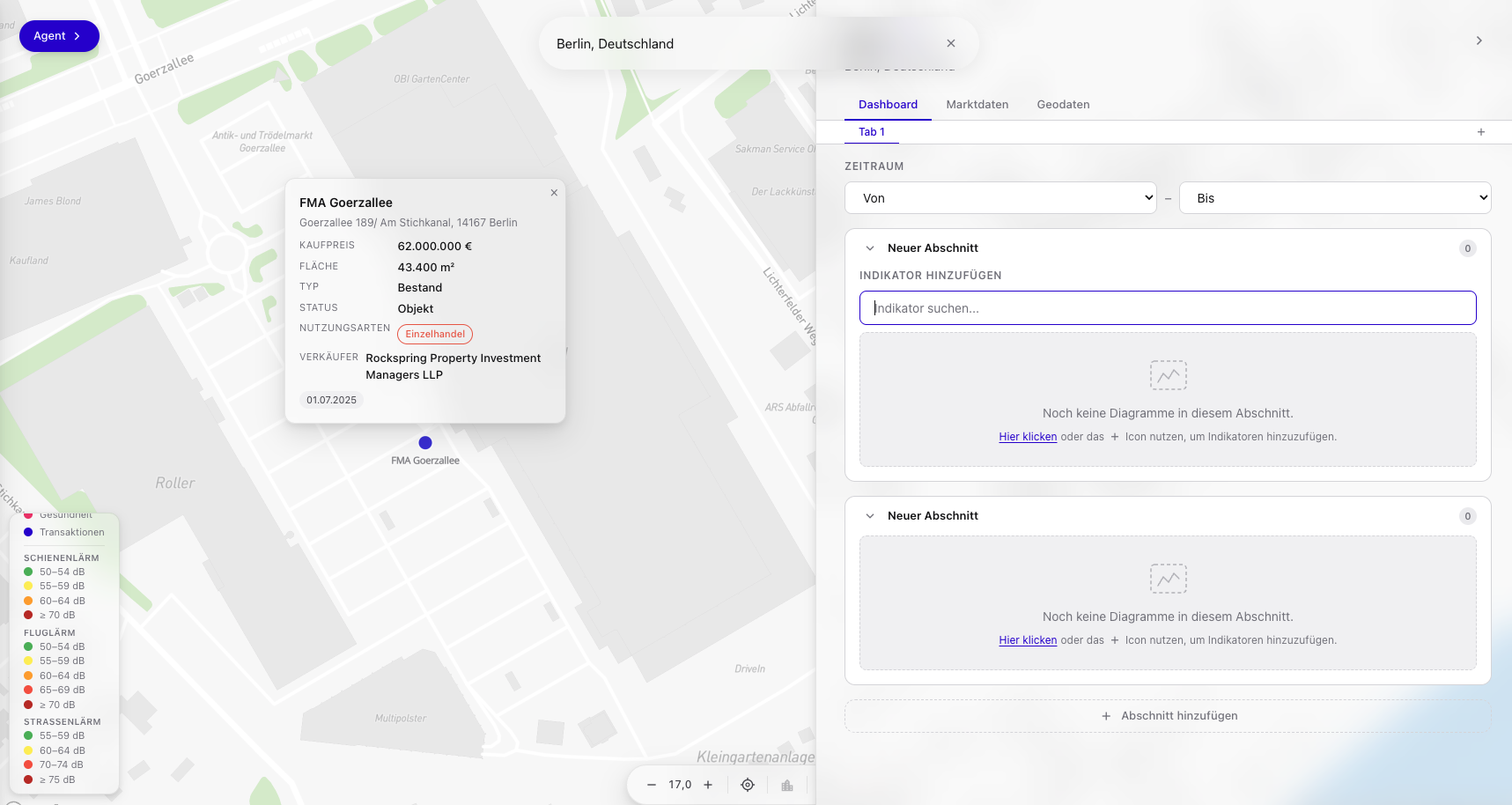The height and width of the screenshot is (805, 1512).
Task: Click the second section's counter badge 0
Action: [1468, 516]
